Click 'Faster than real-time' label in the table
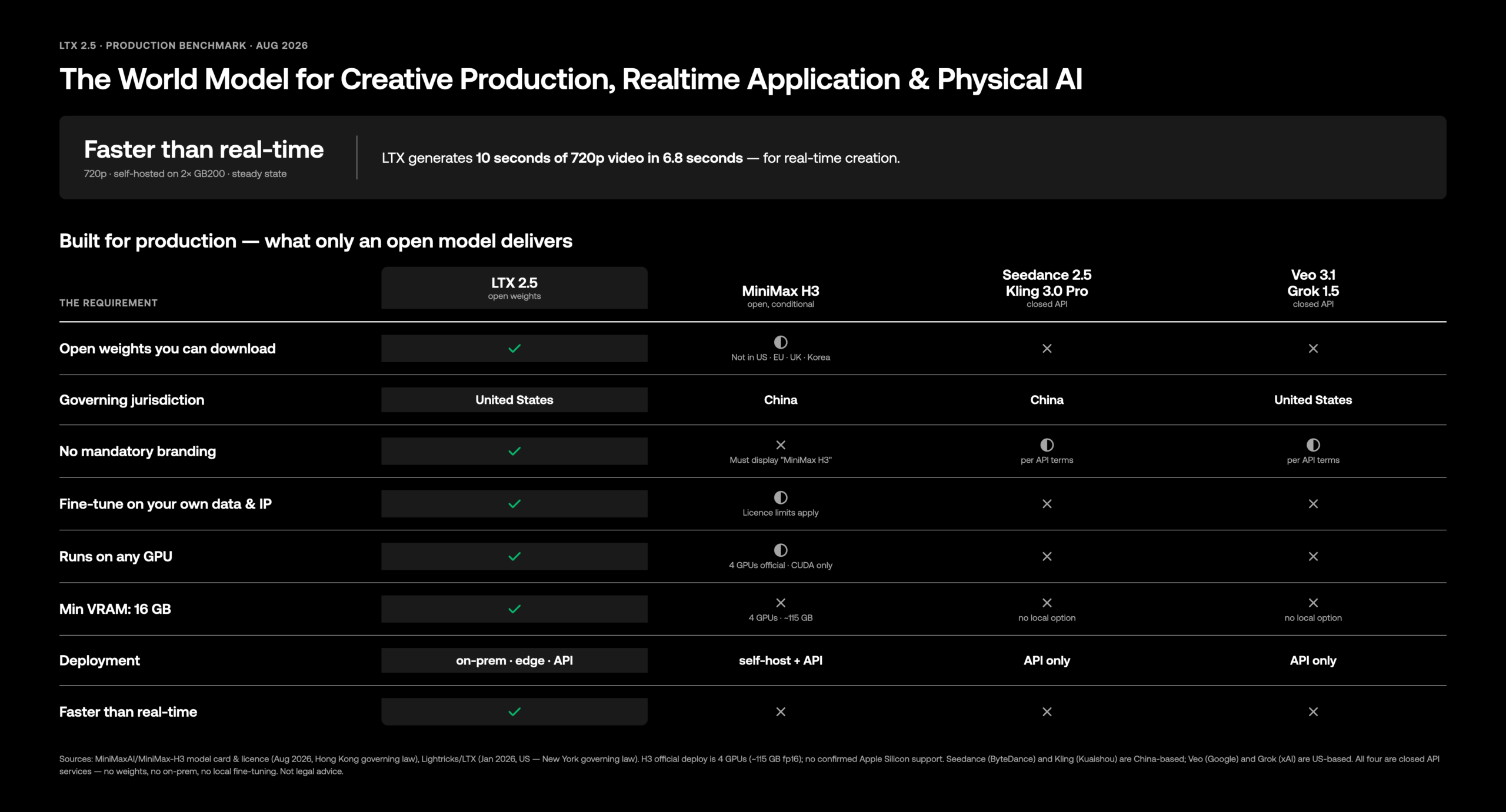 tap(128, 712)
